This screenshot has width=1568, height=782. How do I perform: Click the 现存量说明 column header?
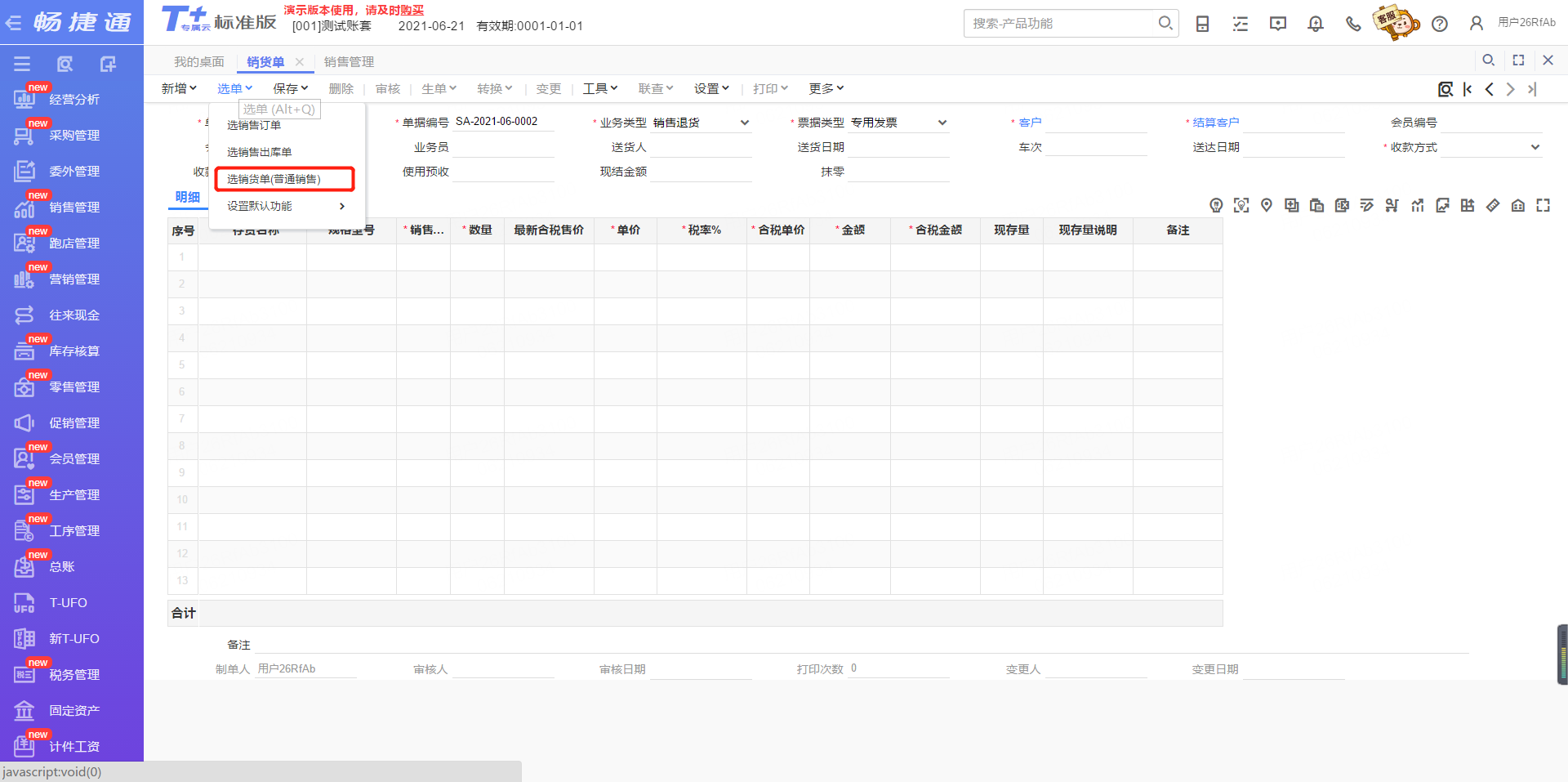coord(1088,230)
